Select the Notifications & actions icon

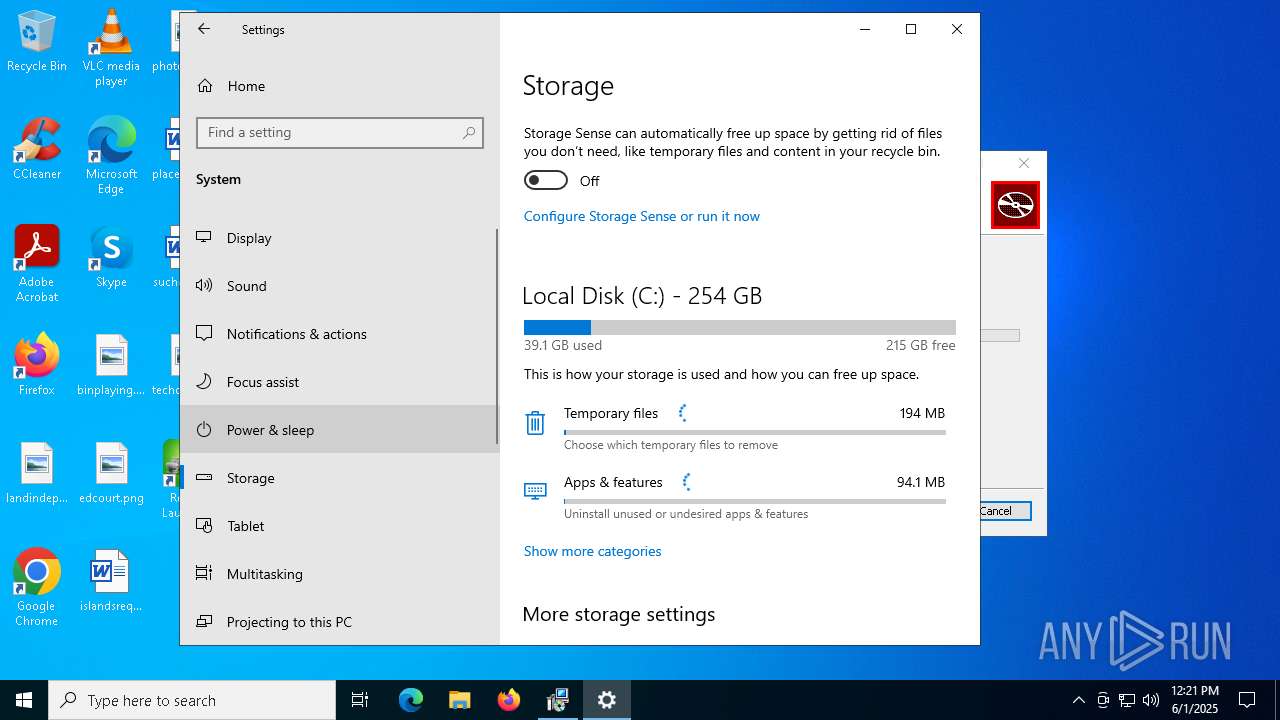click(204, 333)
